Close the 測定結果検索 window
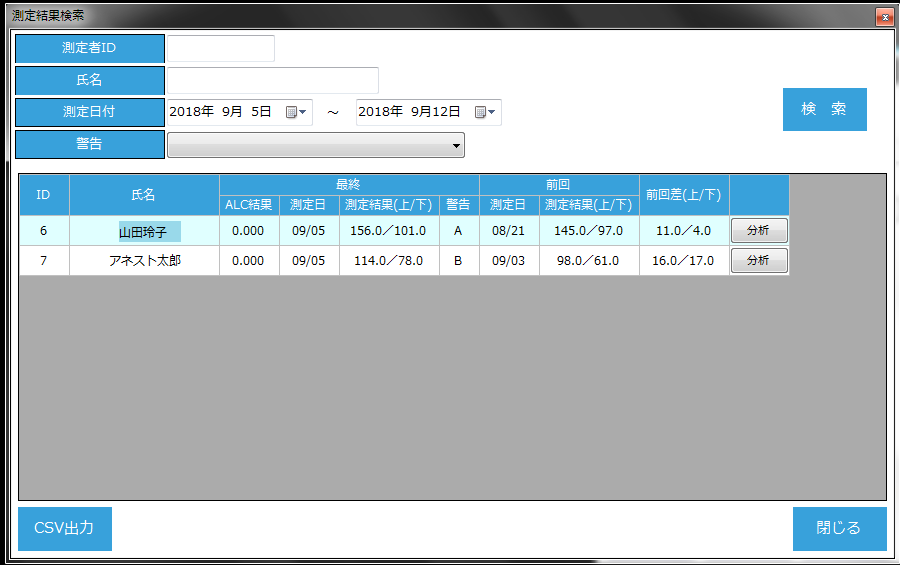Viewport: 900px width, 569px height. (883, 16)
